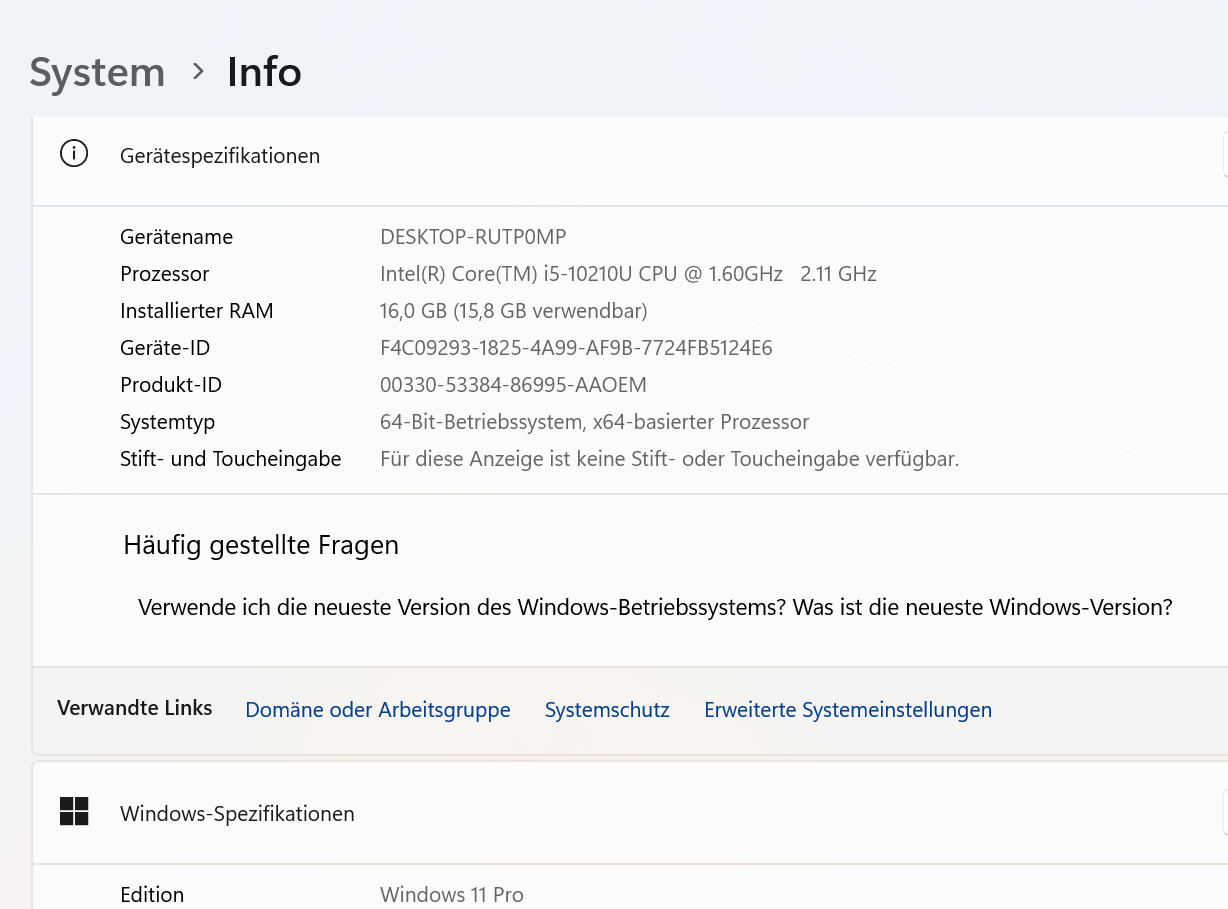Click the 16,0 GB installed RAM value
The height and width of the screenshot is (909, 1228).
(x=513, y=311)
